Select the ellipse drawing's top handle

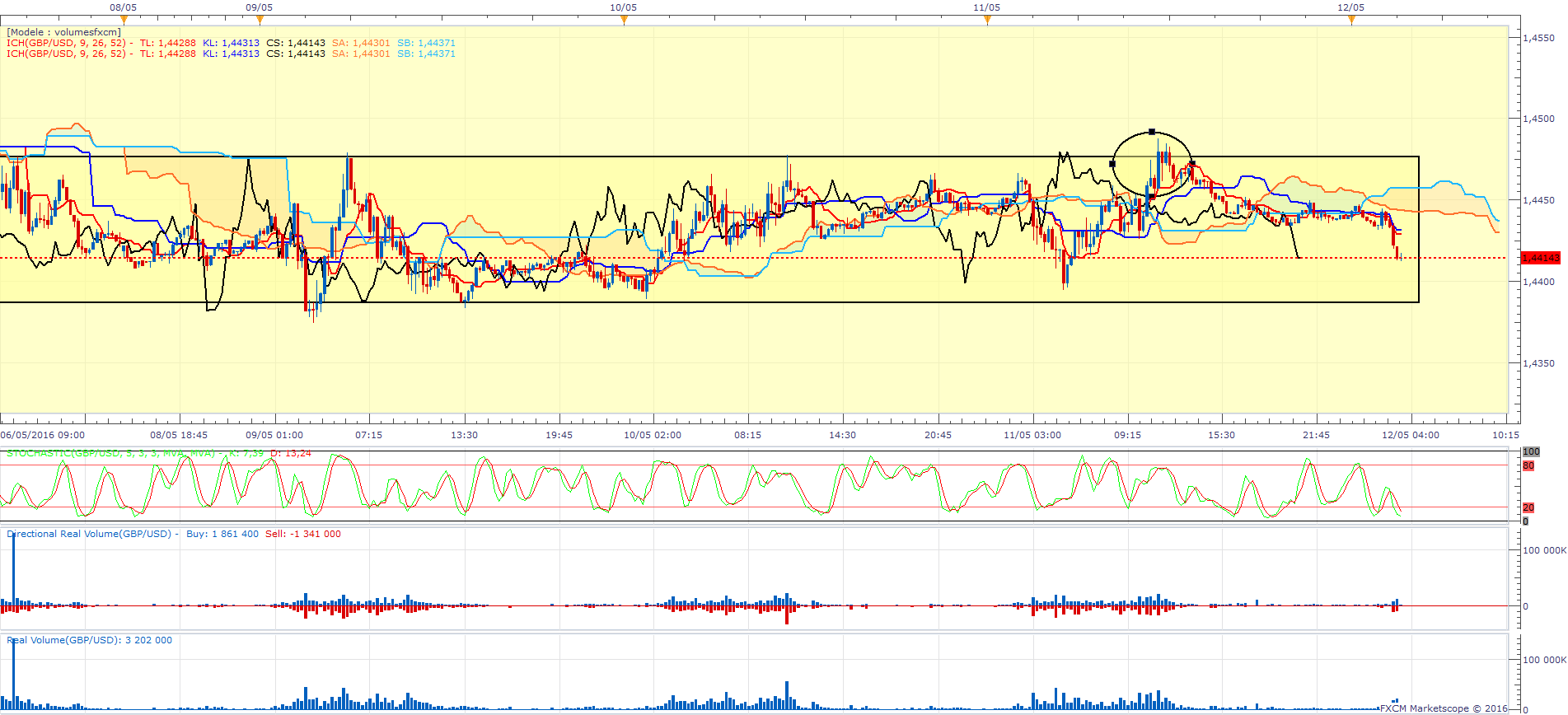1152,132
